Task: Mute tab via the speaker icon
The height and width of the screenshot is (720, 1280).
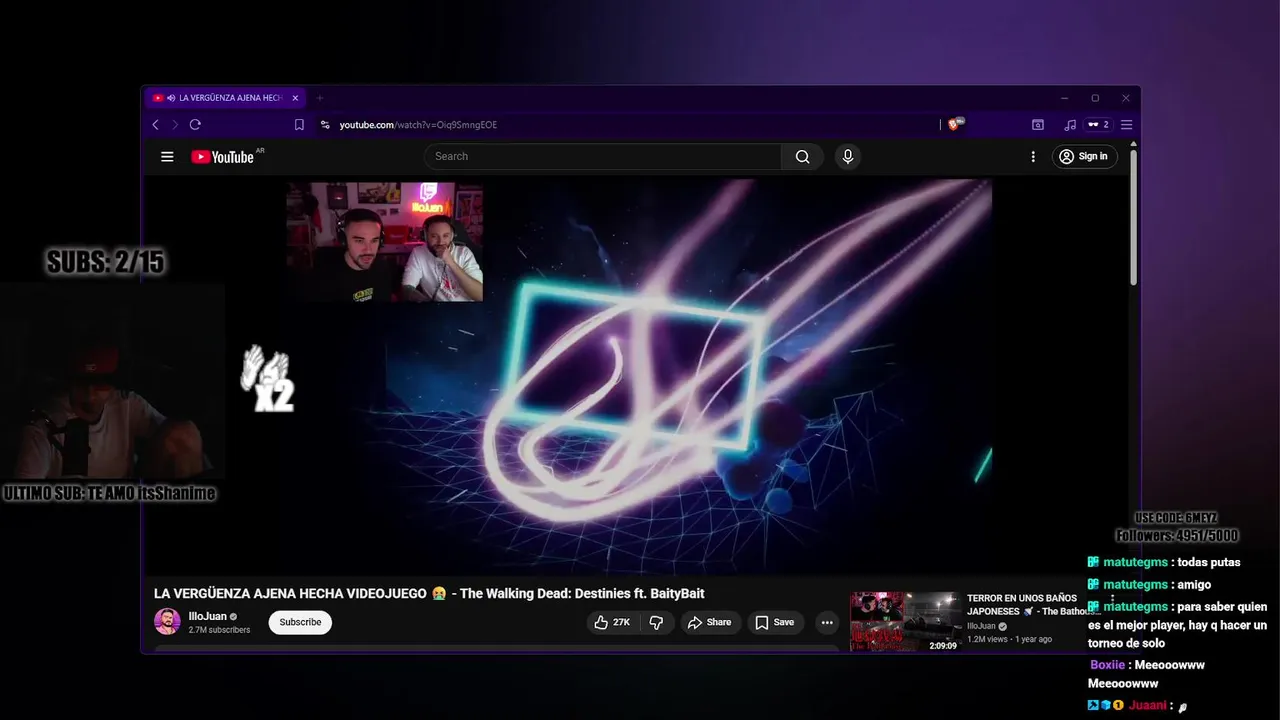Action: click(172, 98)
